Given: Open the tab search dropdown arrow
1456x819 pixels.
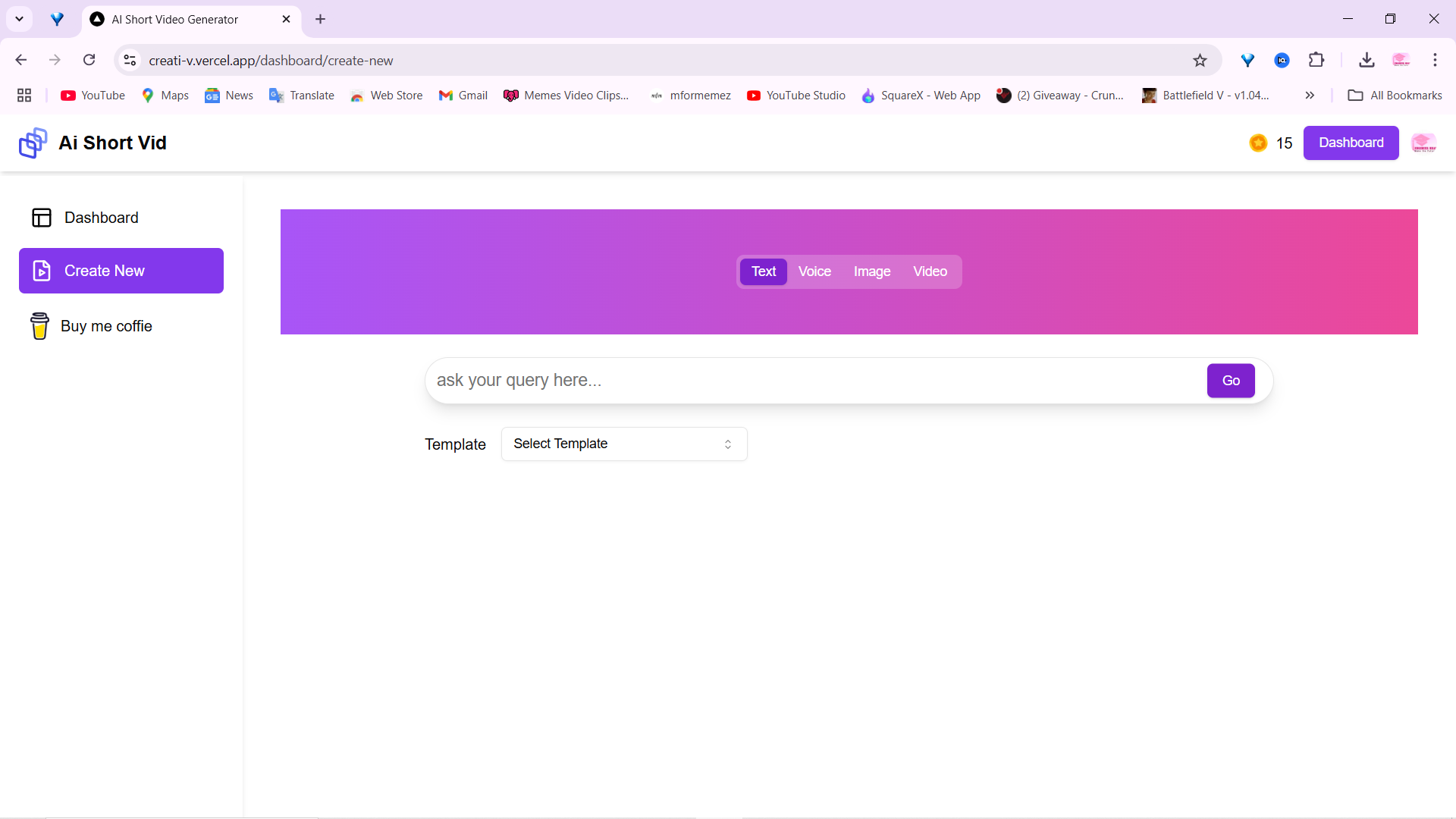Looking at the screenshot, I should [20, 19].
